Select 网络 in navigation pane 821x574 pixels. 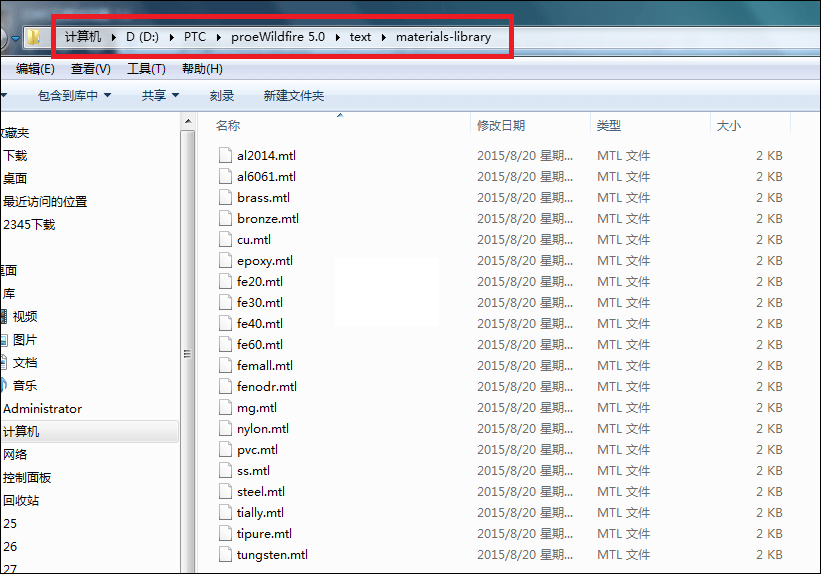[x=15, y=455]
